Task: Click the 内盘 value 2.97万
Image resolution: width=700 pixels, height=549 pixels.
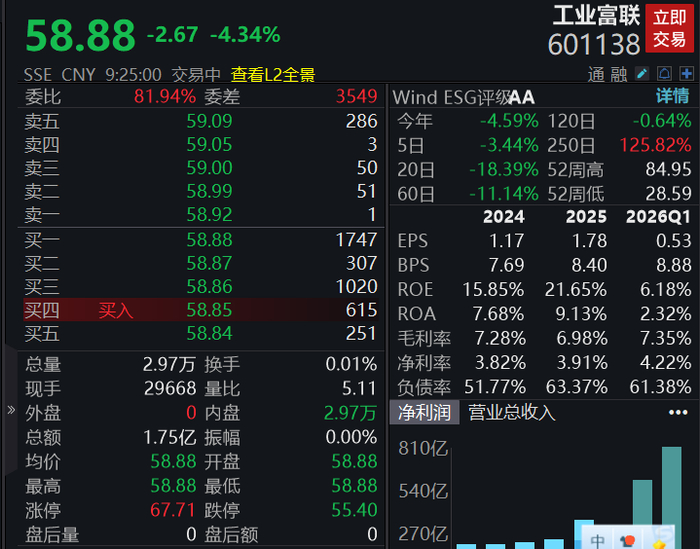Action: [350, 413]
